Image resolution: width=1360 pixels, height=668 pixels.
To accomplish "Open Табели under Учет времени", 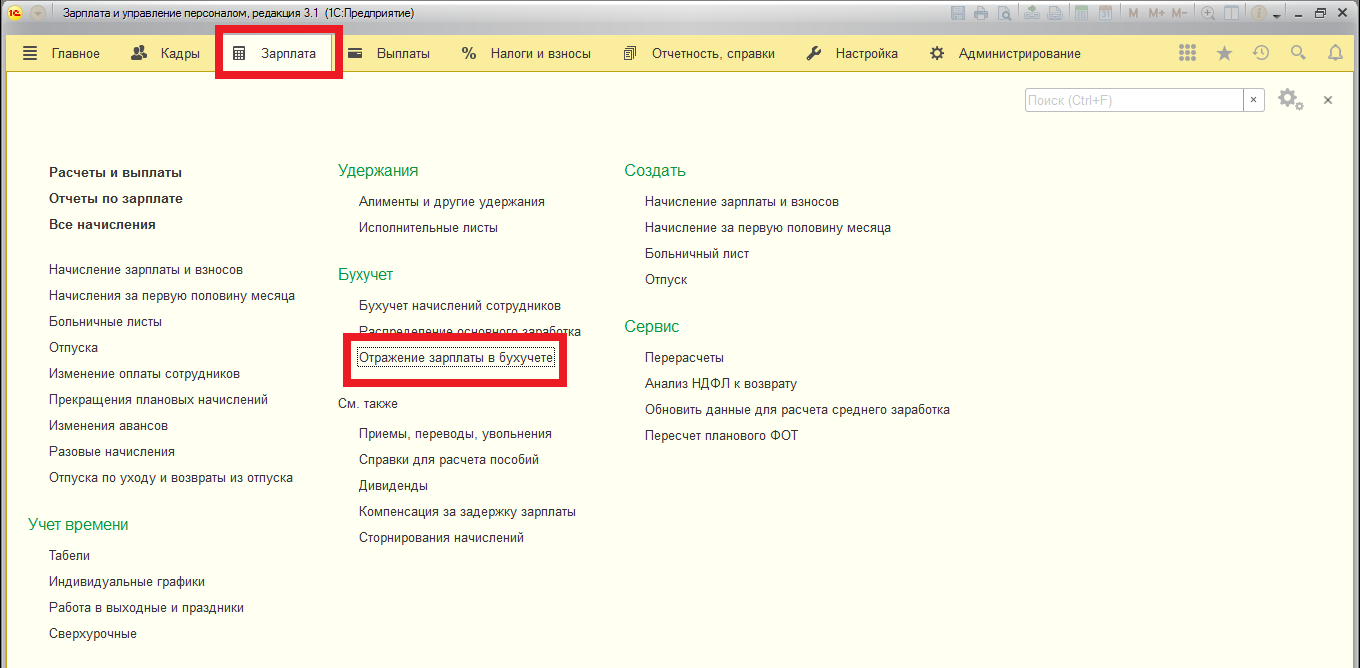I will [x=69, y=556].
